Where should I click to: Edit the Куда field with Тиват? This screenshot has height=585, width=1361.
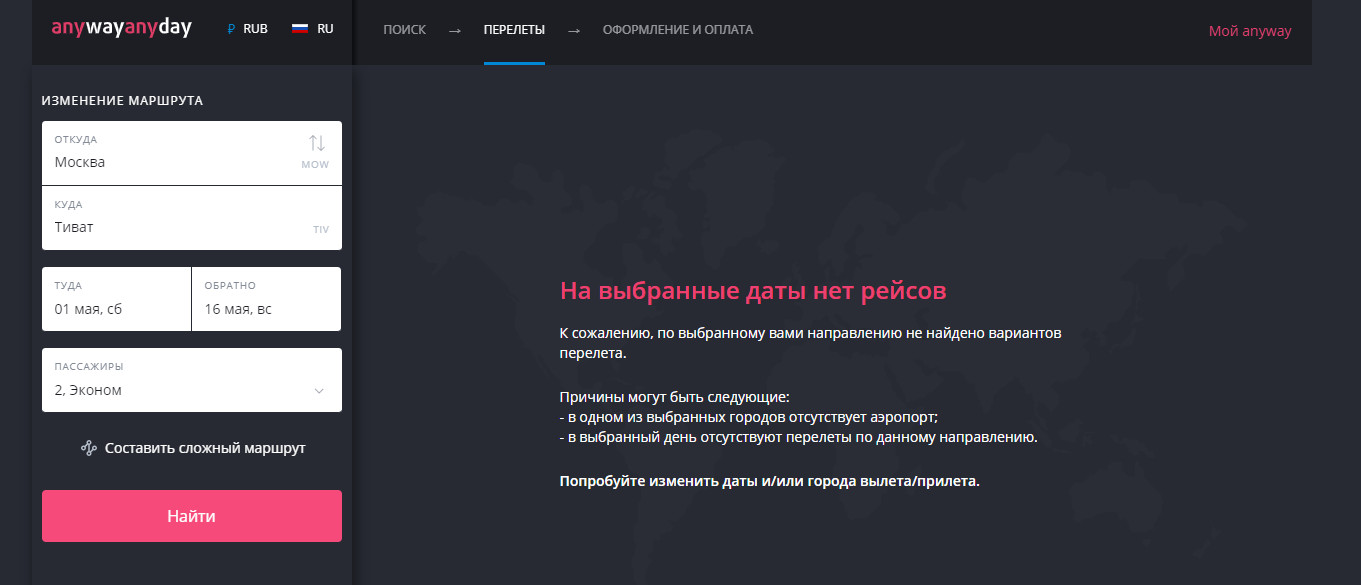192,218
